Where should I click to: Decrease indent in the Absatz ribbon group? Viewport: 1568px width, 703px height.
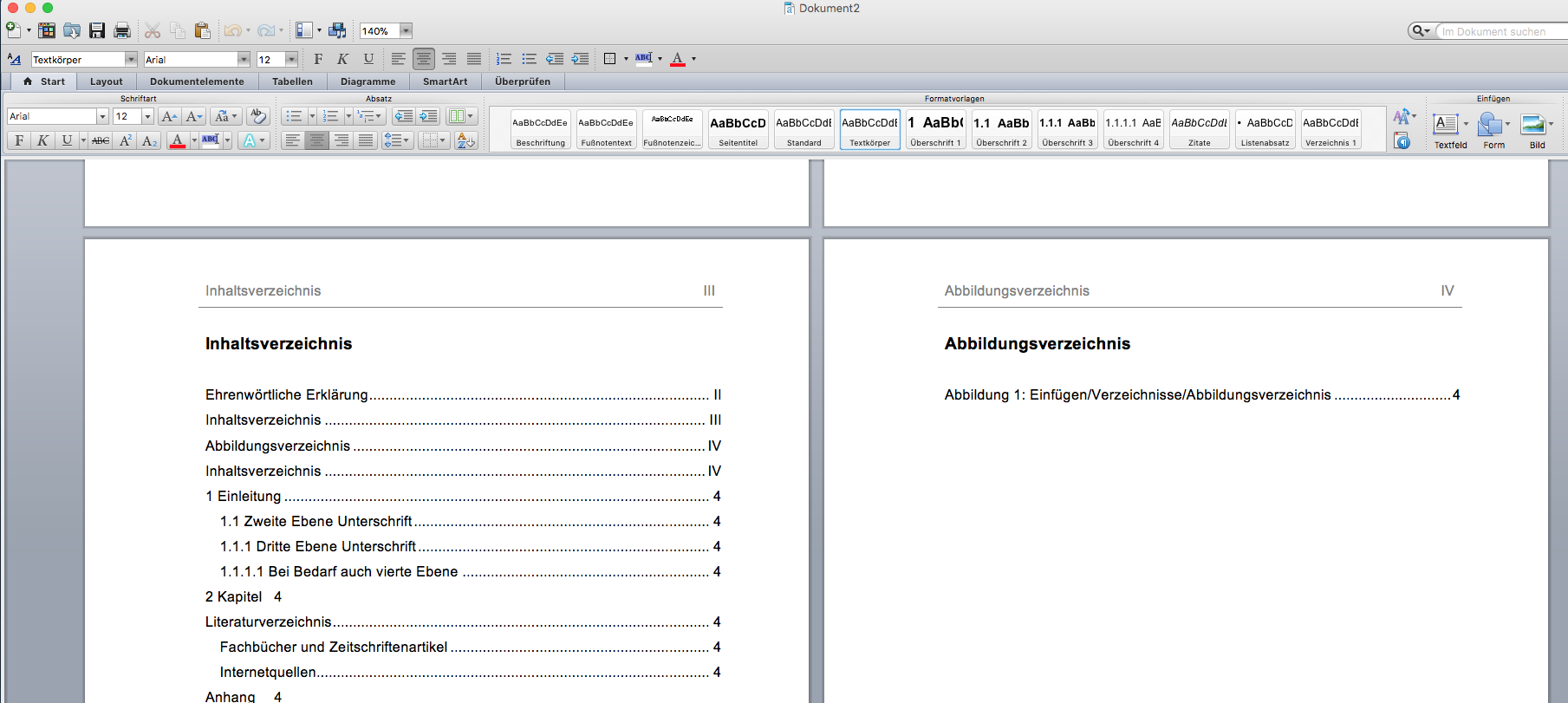403,116
